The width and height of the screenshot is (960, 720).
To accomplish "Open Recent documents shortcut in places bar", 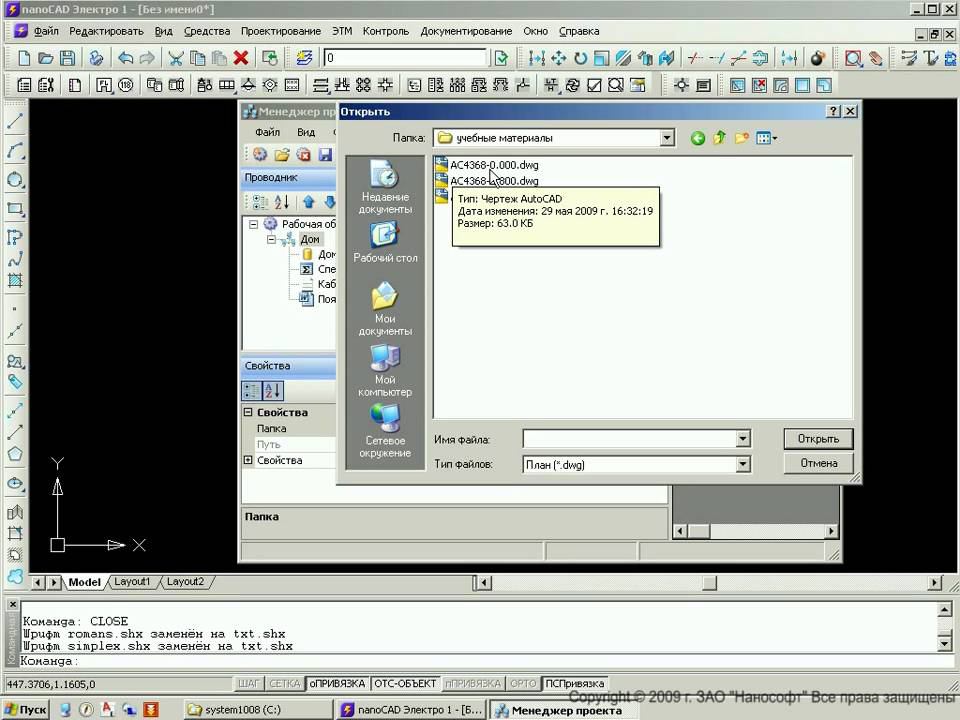I will [x=385, y=187].
